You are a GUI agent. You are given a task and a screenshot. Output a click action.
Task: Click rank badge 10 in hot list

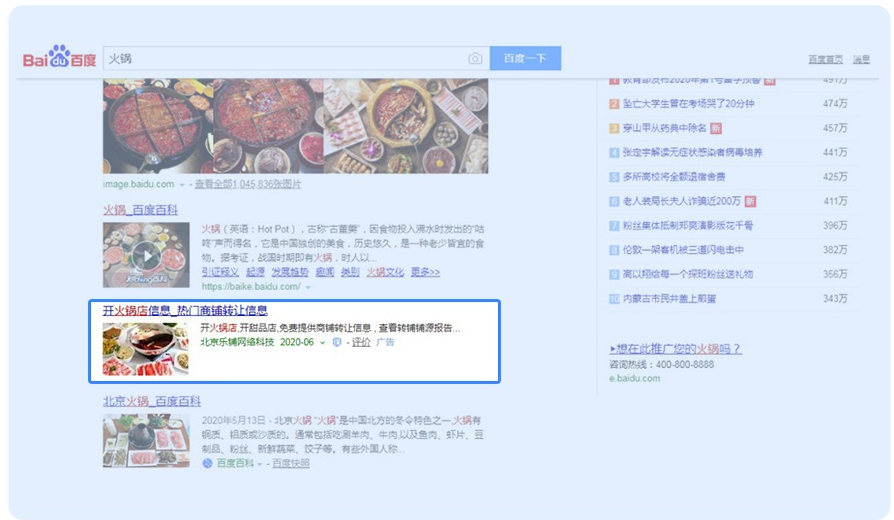614,299
